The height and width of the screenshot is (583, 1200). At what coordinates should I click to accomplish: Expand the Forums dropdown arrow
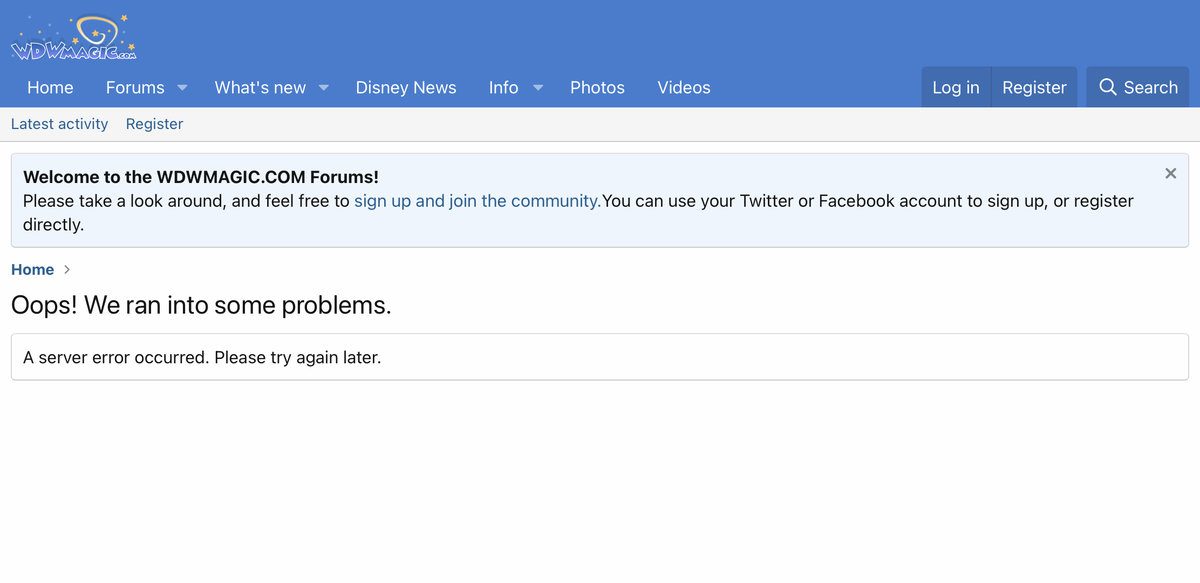[182, 88]
